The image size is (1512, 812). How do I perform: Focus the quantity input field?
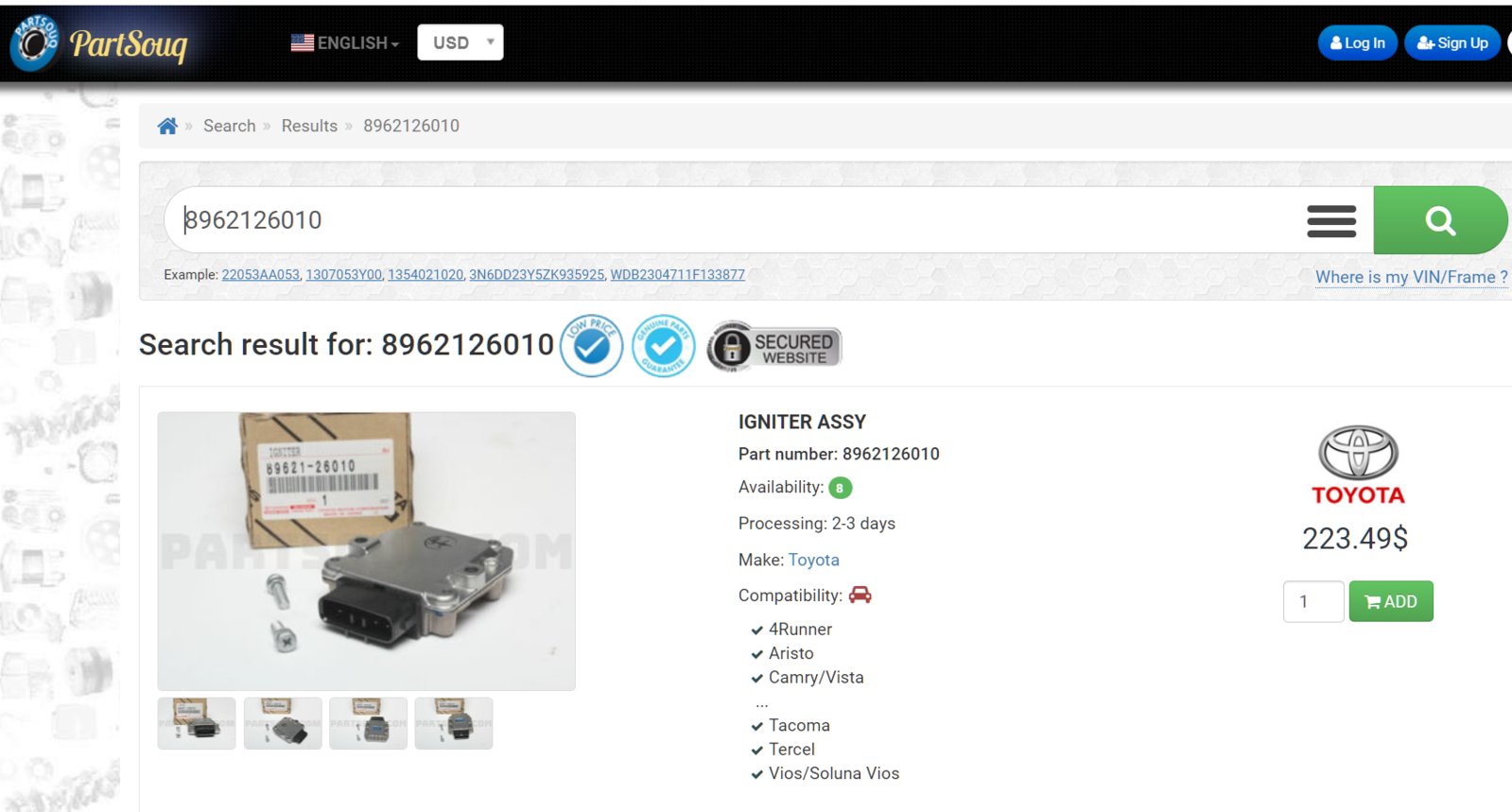(1313, 601)
